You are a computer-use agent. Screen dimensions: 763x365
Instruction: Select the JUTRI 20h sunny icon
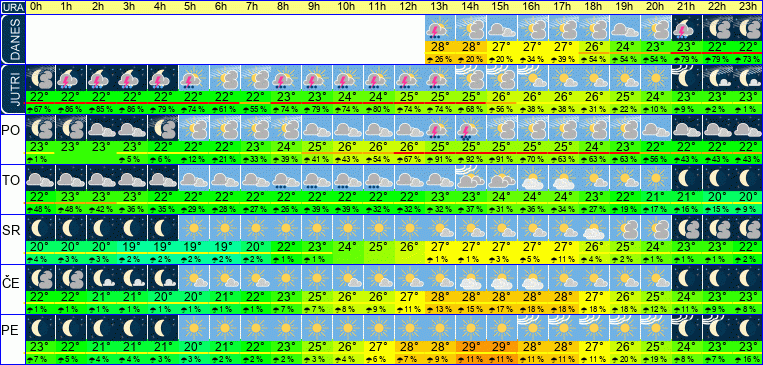pyautogui.click(x=655, y=78)
